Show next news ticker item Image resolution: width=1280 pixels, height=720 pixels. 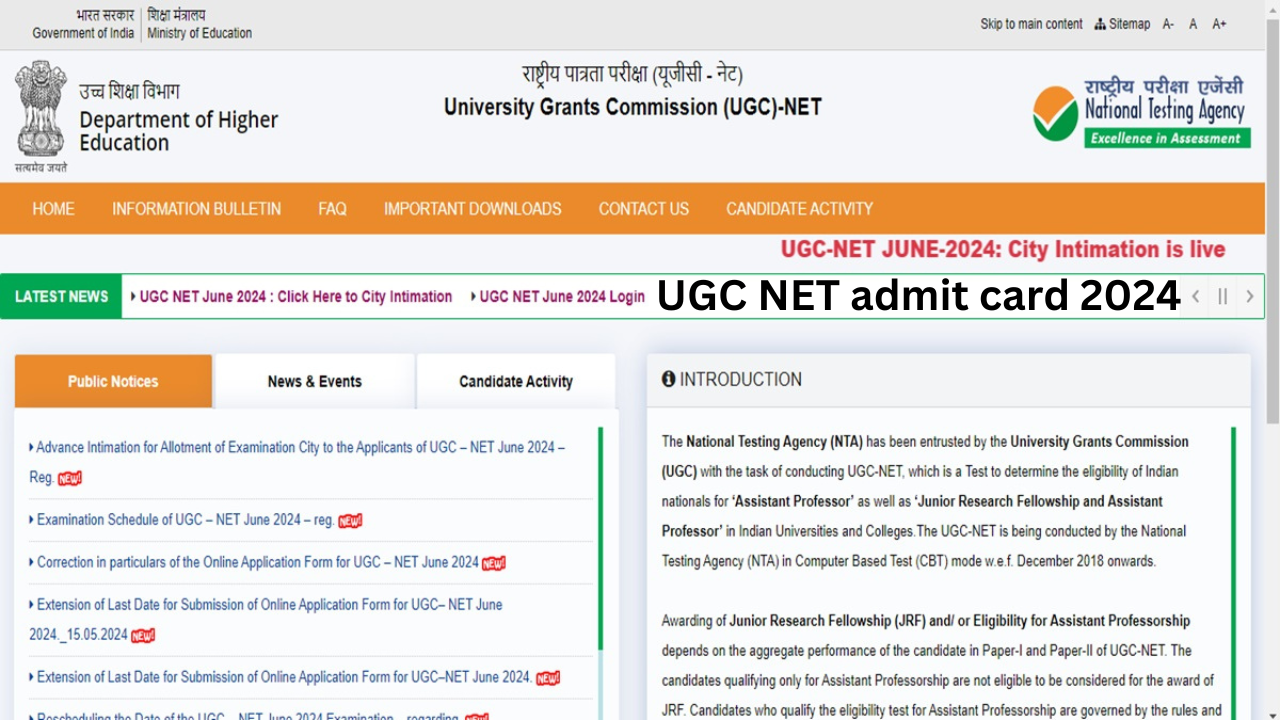(1249, 296)
